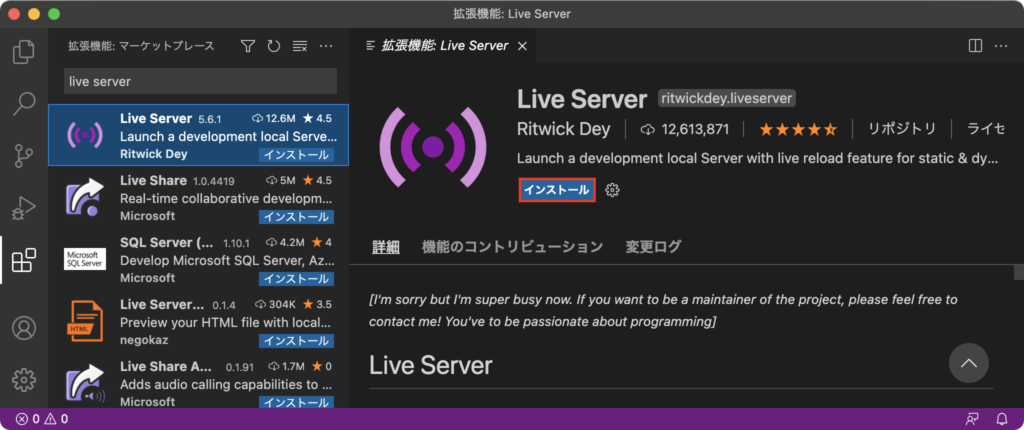Select the Live Share extension entry
1024x430 pixels.
point(199,196)
